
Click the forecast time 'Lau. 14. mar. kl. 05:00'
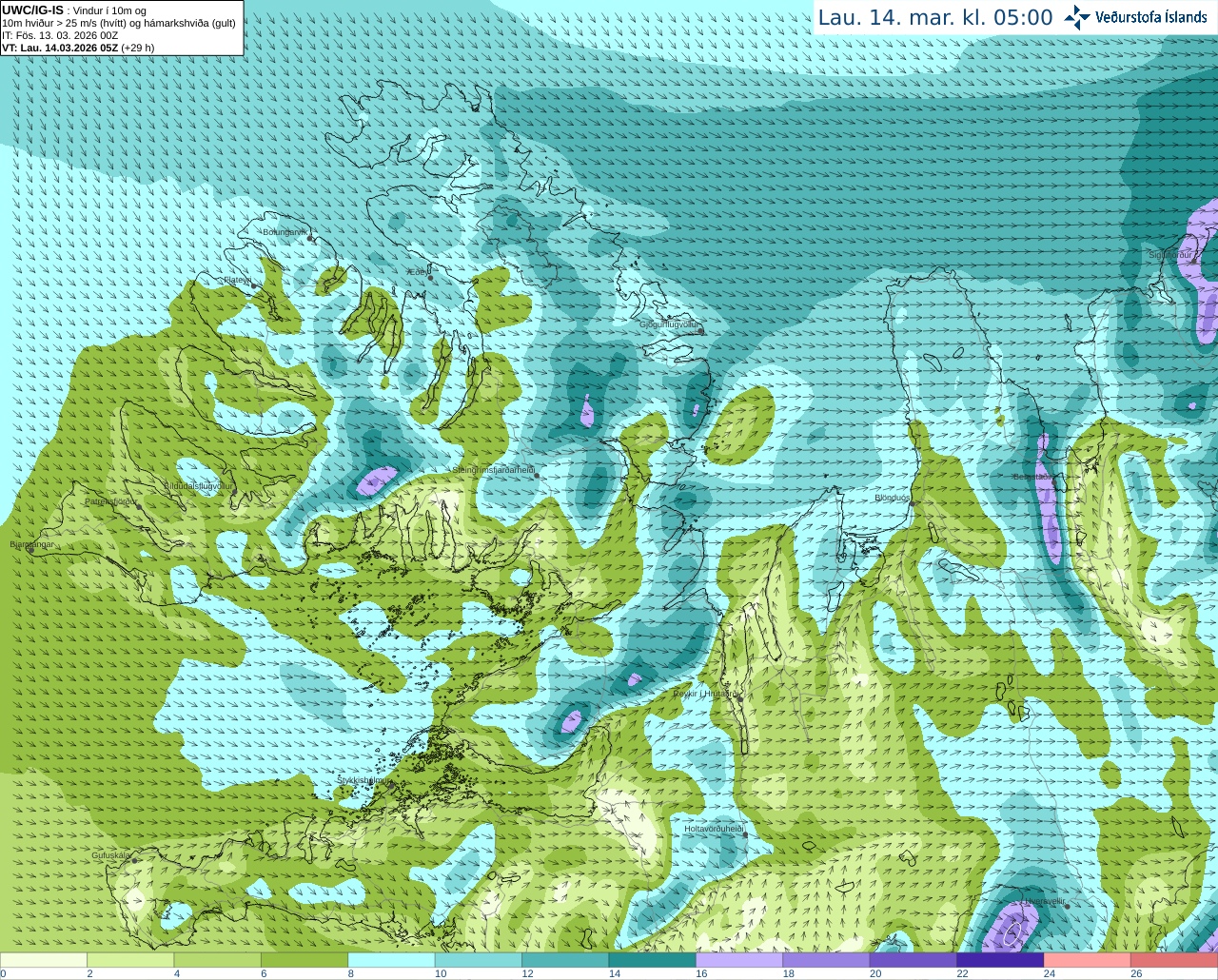coord(935,17)
